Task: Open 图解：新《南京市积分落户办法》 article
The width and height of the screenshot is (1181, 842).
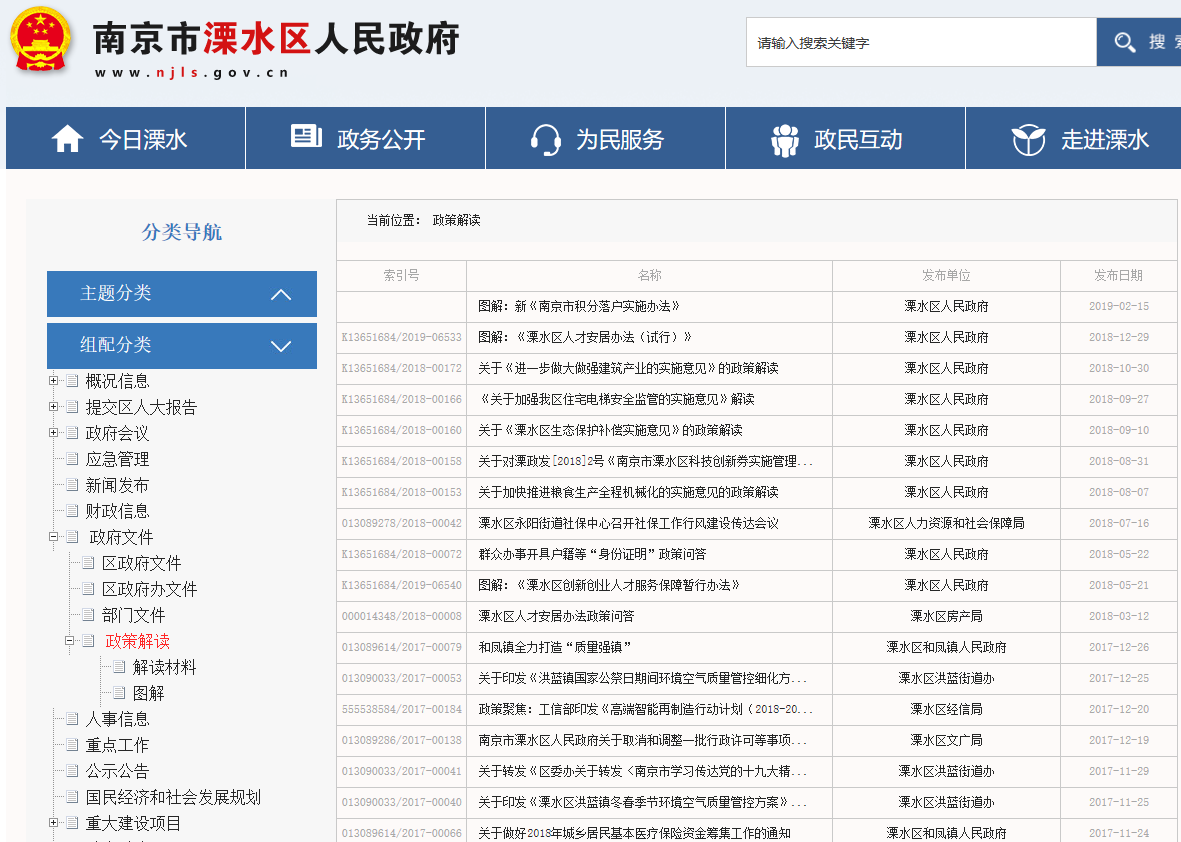Action: (579, 307)
